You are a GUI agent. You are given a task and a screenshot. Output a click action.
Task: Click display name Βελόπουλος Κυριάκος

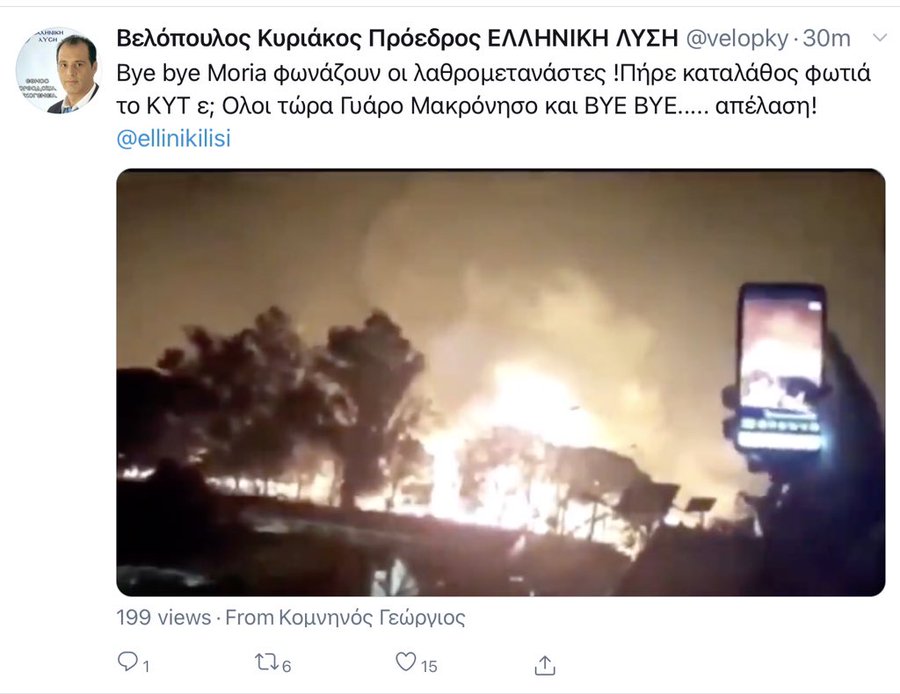tap(239, 38)
